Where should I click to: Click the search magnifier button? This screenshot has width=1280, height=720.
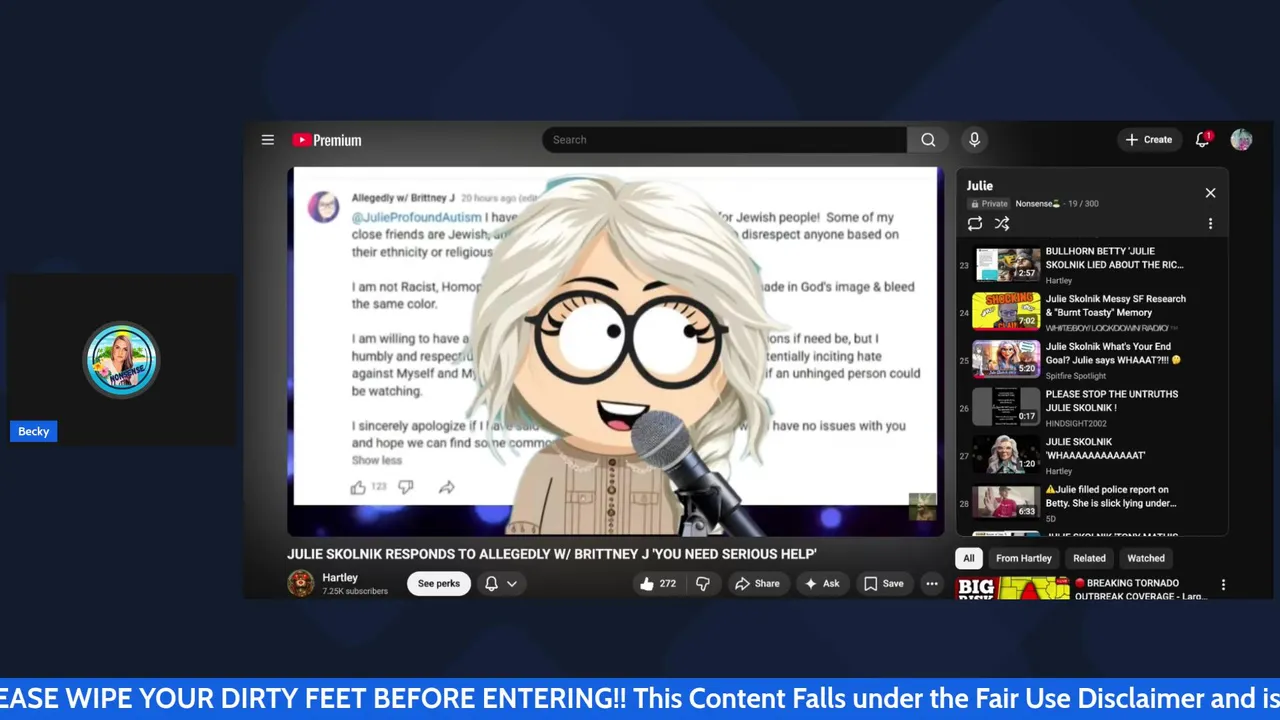click(x=928, y=140)
